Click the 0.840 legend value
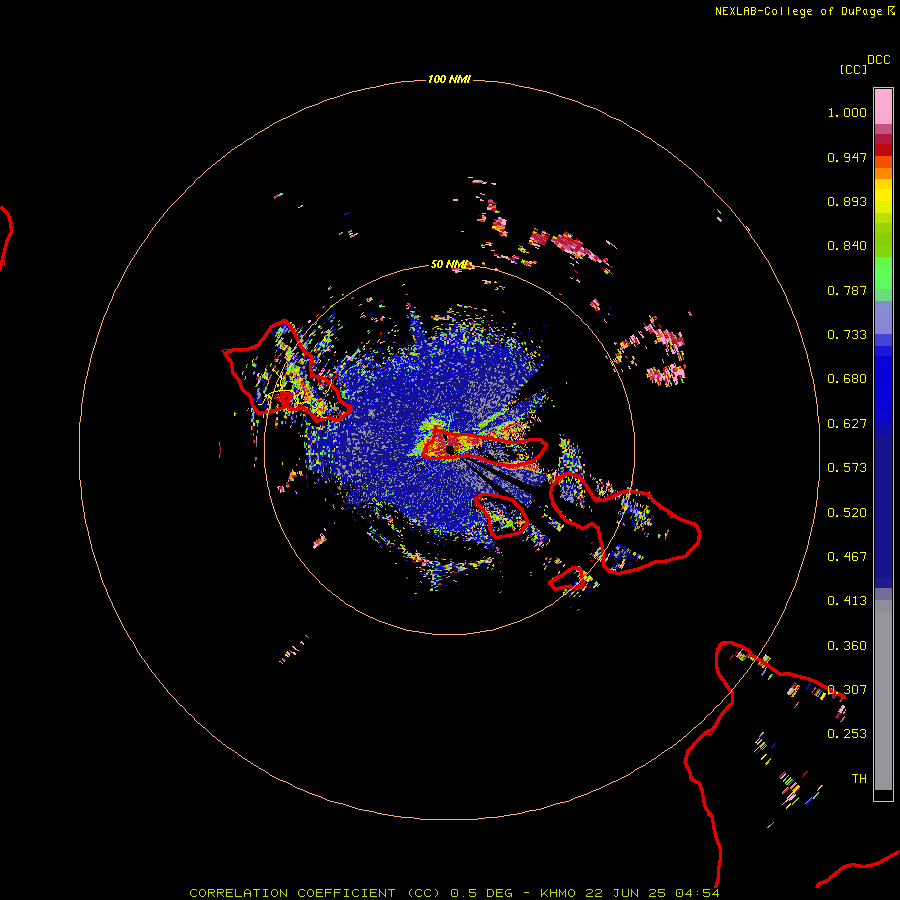Viewport: 900px width, 900px height. pos(847,246)
